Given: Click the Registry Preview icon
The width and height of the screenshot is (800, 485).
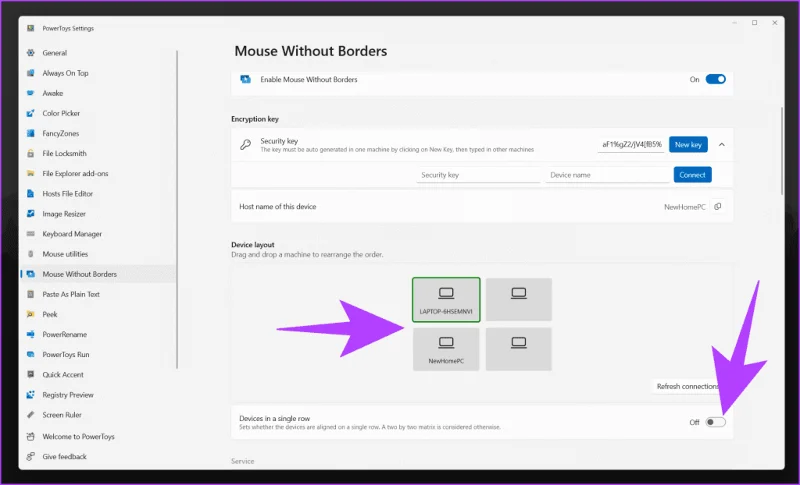Looking at the screenshot, I should (x=31, y=395).
